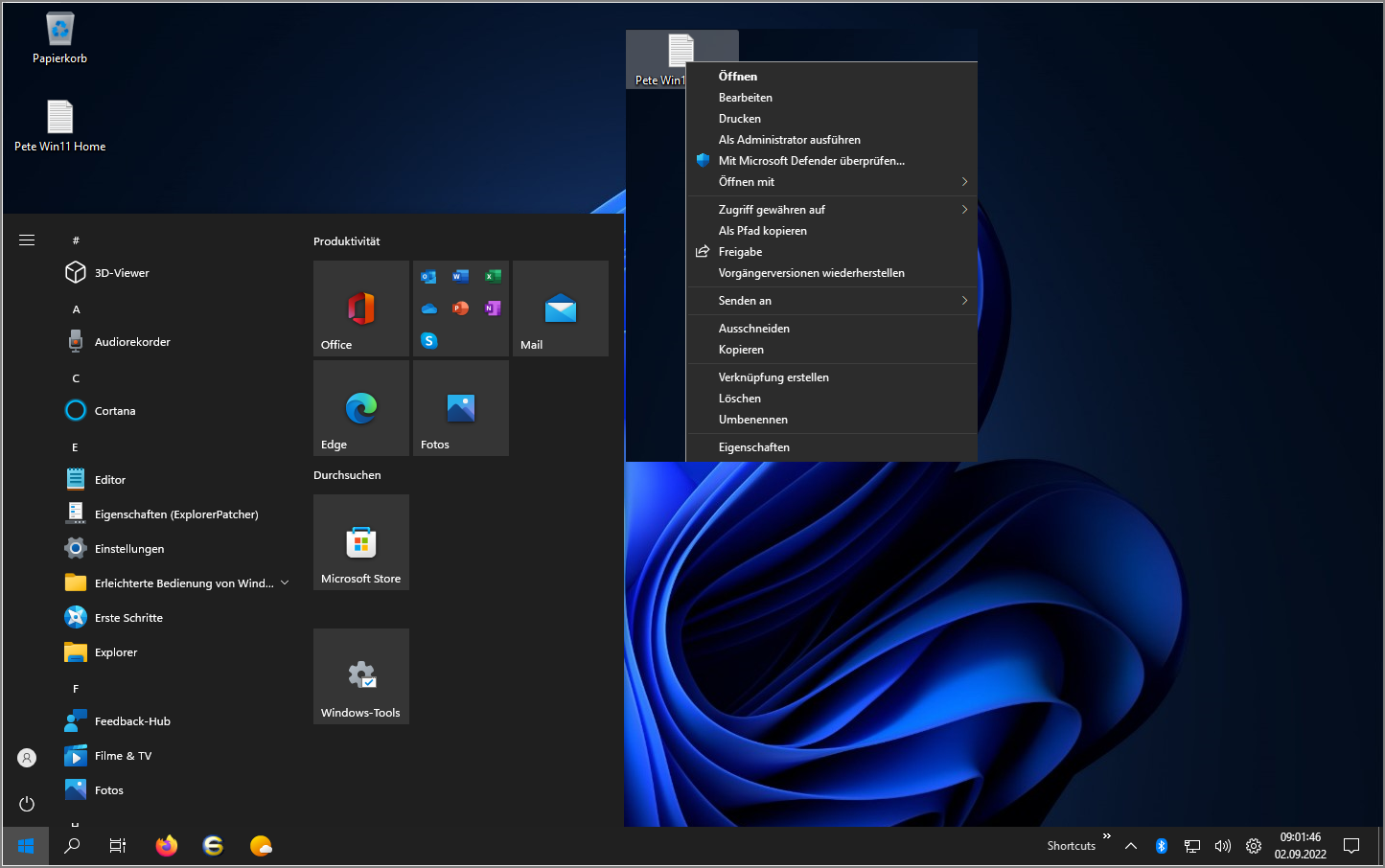Open 3D-Viewer from the app list
Viewport: 1385px width, 868px height.
click(177, 273)
